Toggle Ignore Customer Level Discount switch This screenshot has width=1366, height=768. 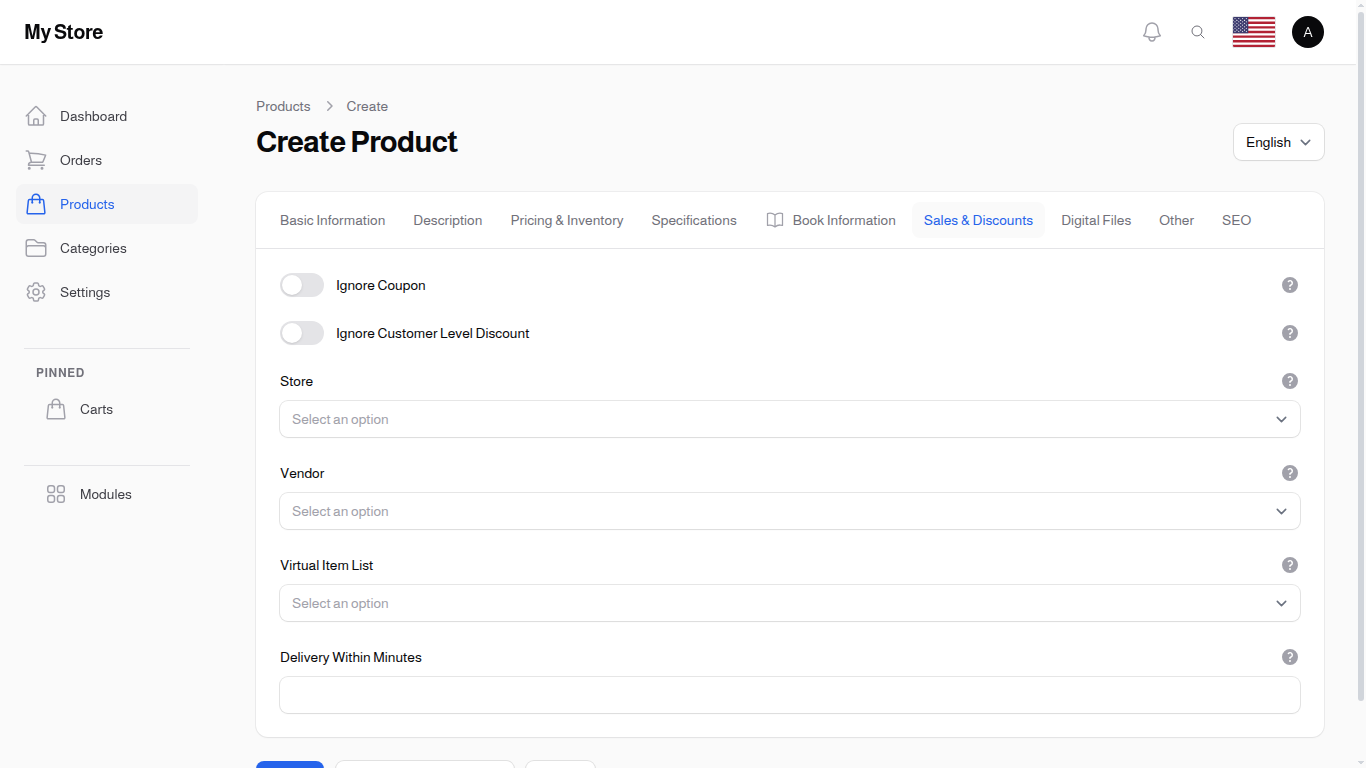pyautogui.click(x=302, y=333)
